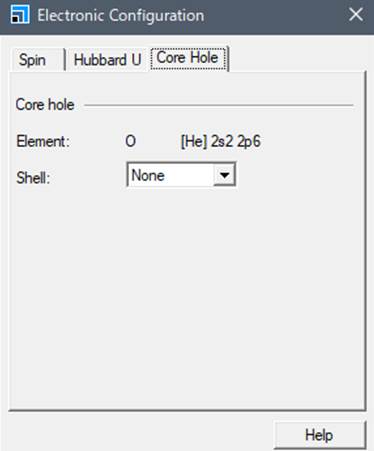
Task: Click the Core hole group heading
Action: tap(45, 105)
